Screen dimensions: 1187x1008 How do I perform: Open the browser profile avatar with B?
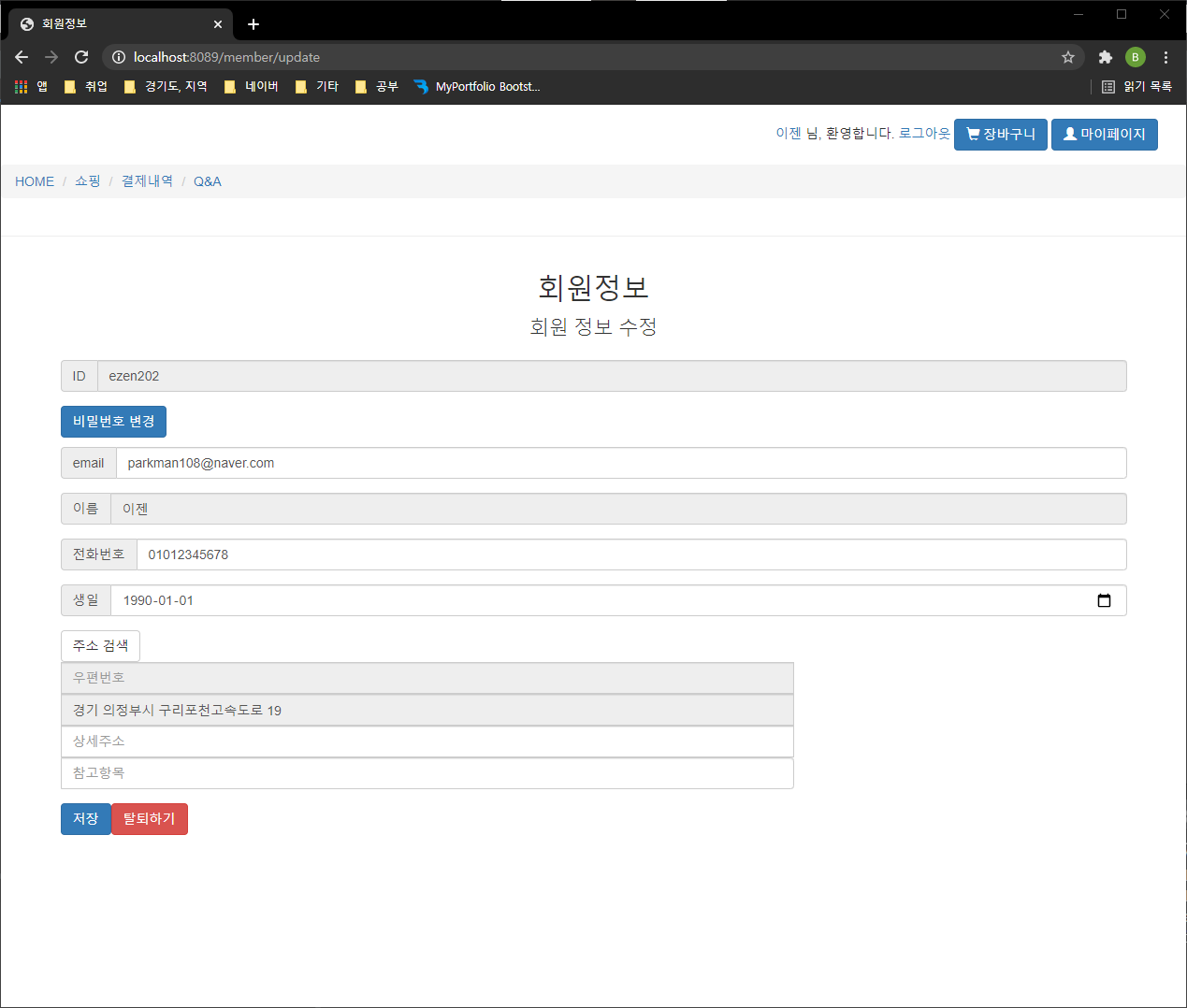point(1135,57)
